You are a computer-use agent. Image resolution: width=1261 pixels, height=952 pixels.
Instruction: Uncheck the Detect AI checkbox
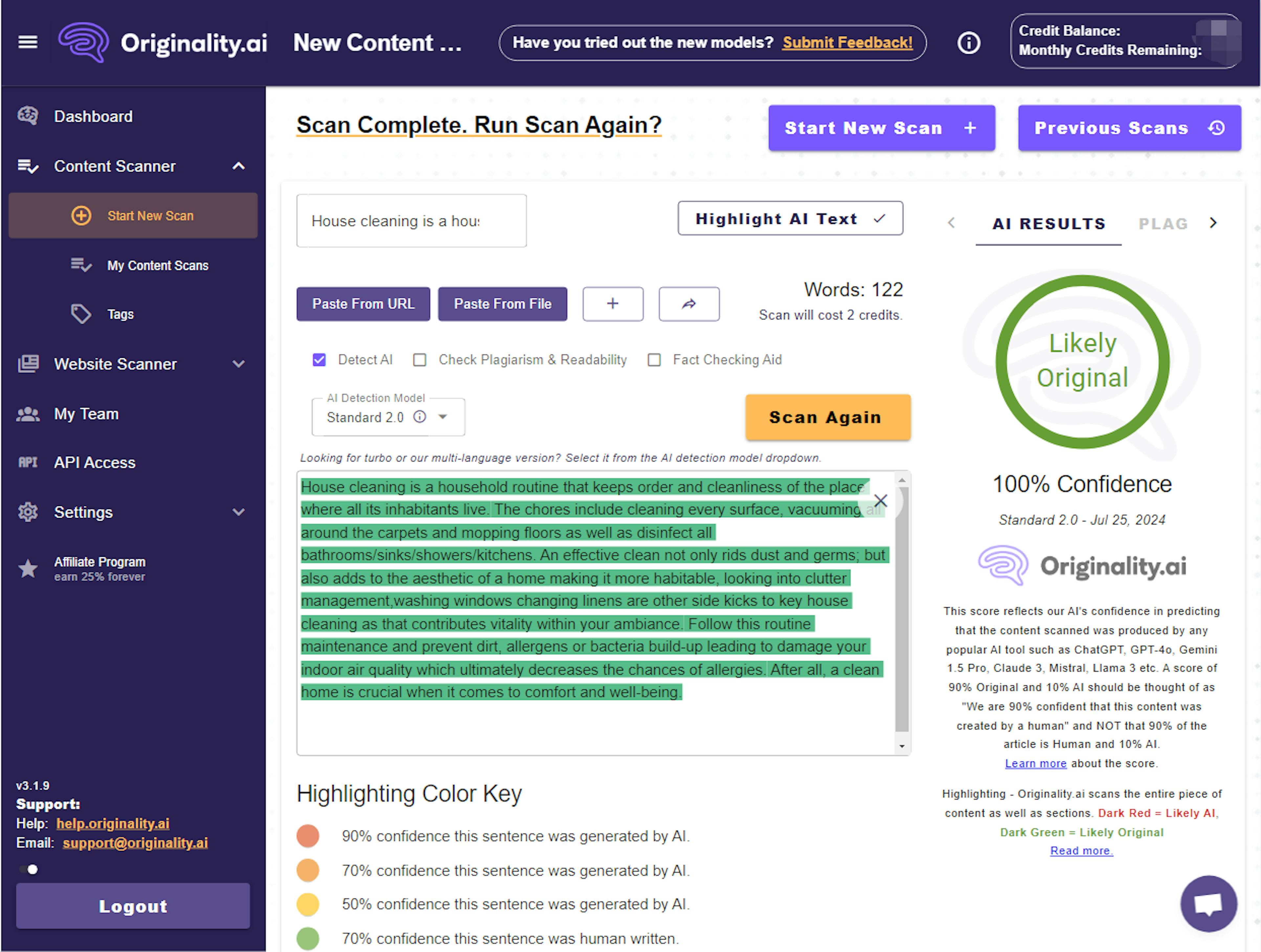[x=319, y=359]
